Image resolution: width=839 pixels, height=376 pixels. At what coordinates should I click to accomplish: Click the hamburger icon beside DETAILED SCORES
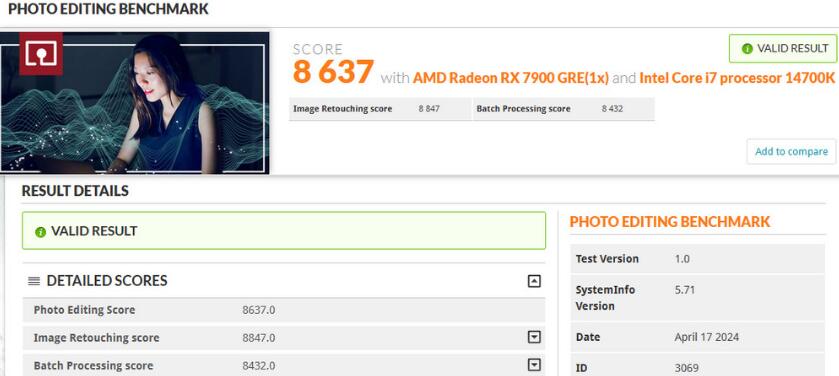point(34,281)
